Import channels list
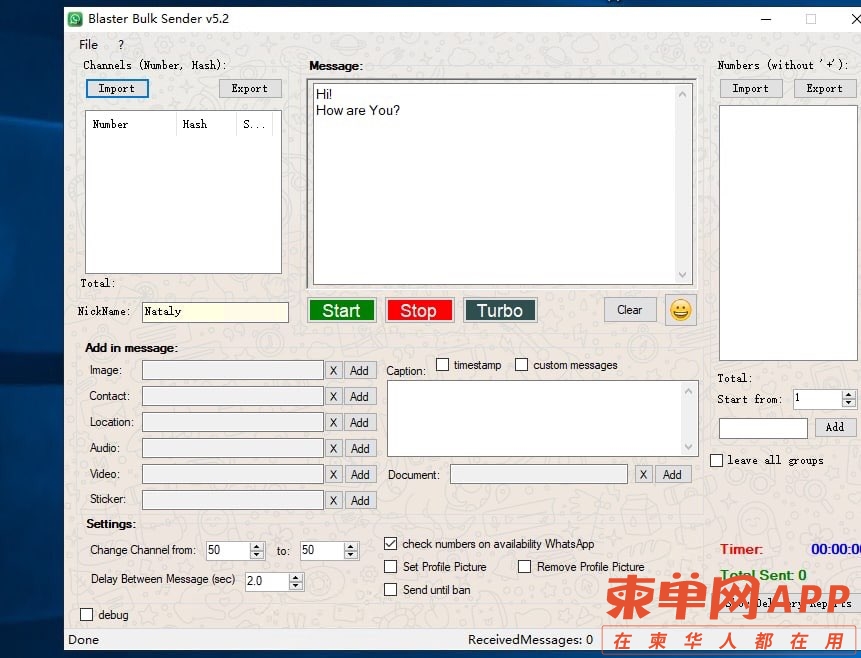 coord(117,88)
